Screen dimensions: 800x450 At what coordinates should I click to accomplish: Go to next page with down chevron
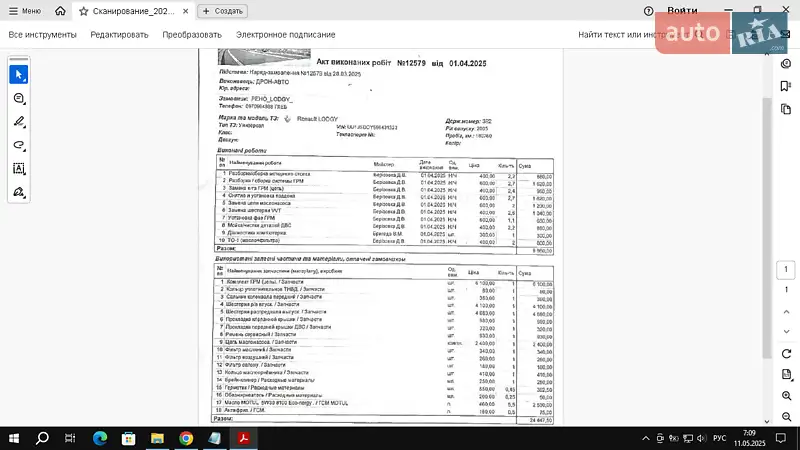point(786,332)
